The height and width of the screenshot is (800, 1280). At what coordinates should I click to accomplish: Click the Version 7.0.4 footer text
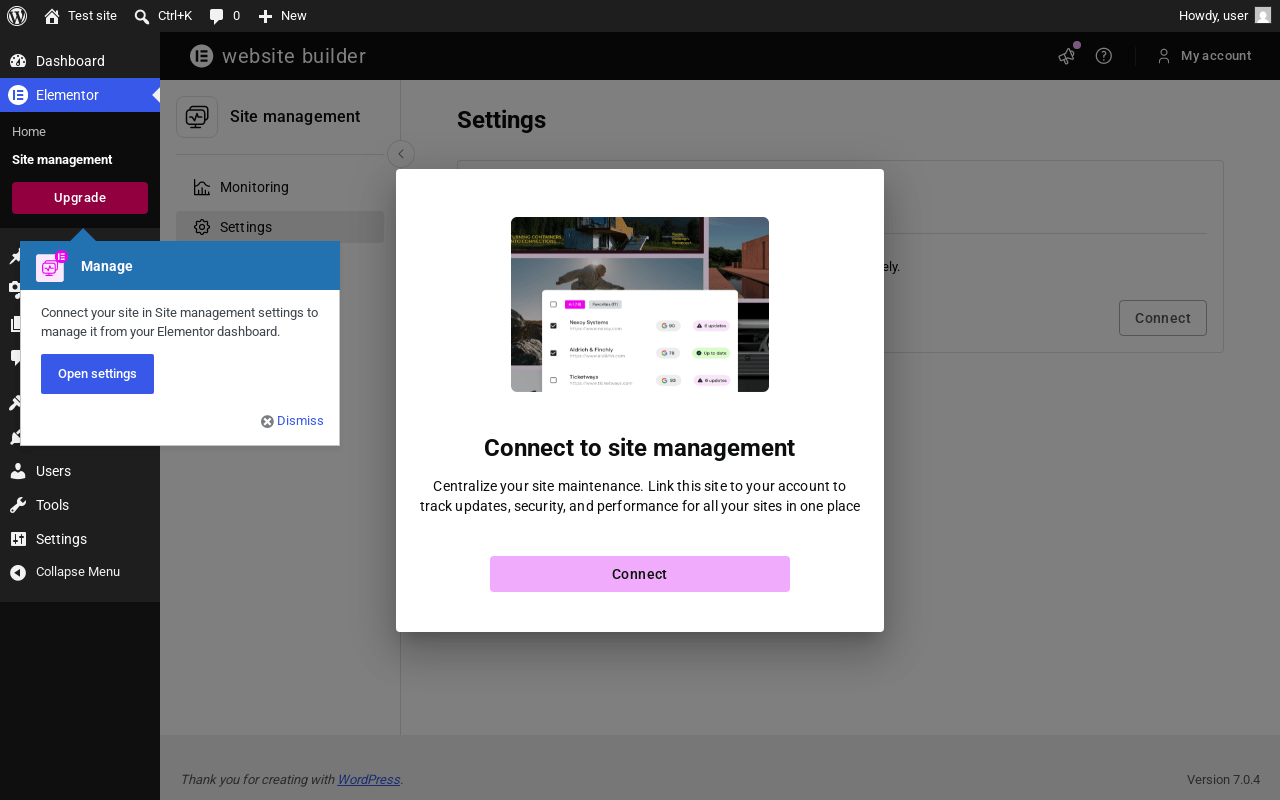click(x=1223, y=780)
